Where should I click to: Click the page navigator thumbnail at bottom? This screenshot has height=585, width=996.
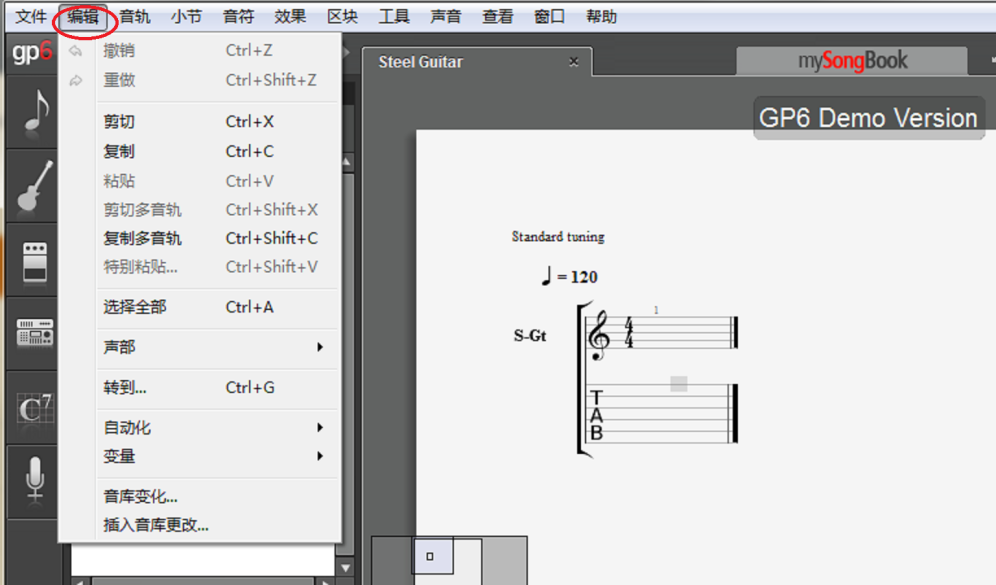tap(432, 557)
